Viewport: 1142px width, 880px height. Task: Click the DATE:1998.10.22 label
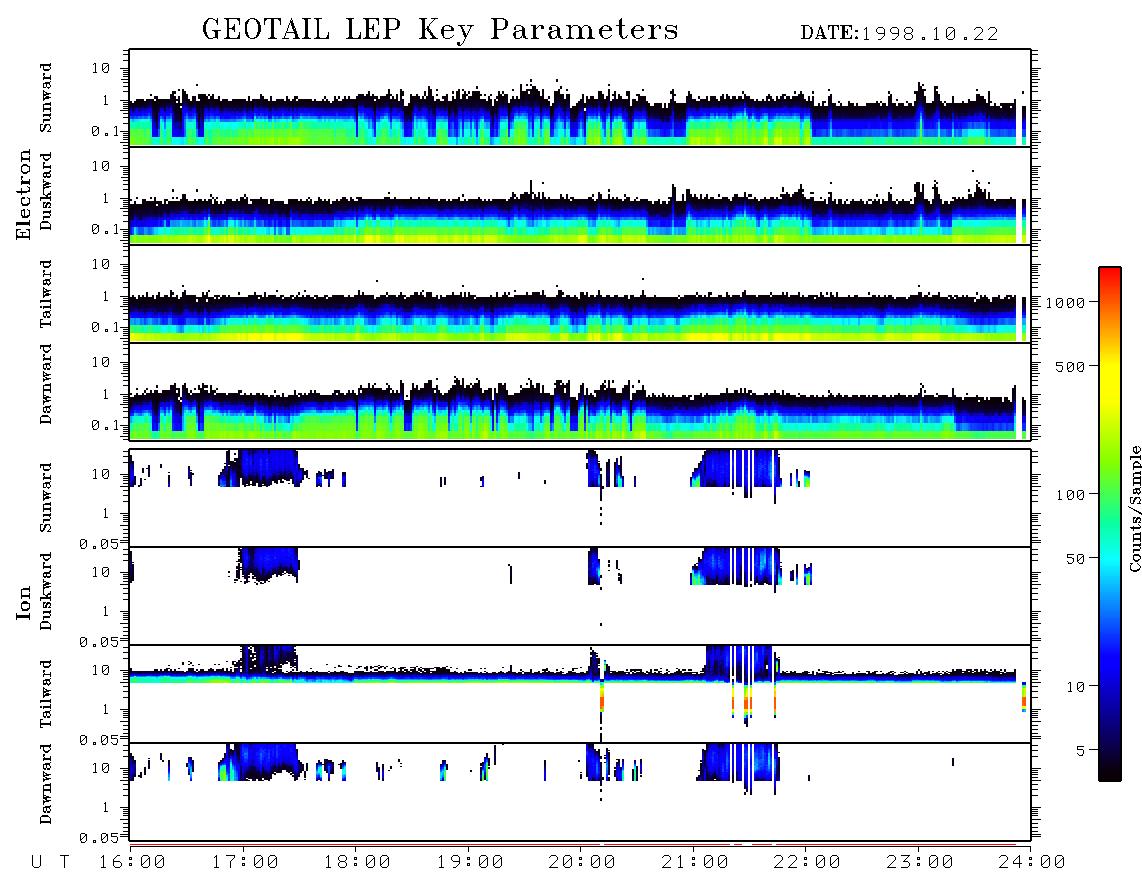pyautogui.click(x=899, y=34)
